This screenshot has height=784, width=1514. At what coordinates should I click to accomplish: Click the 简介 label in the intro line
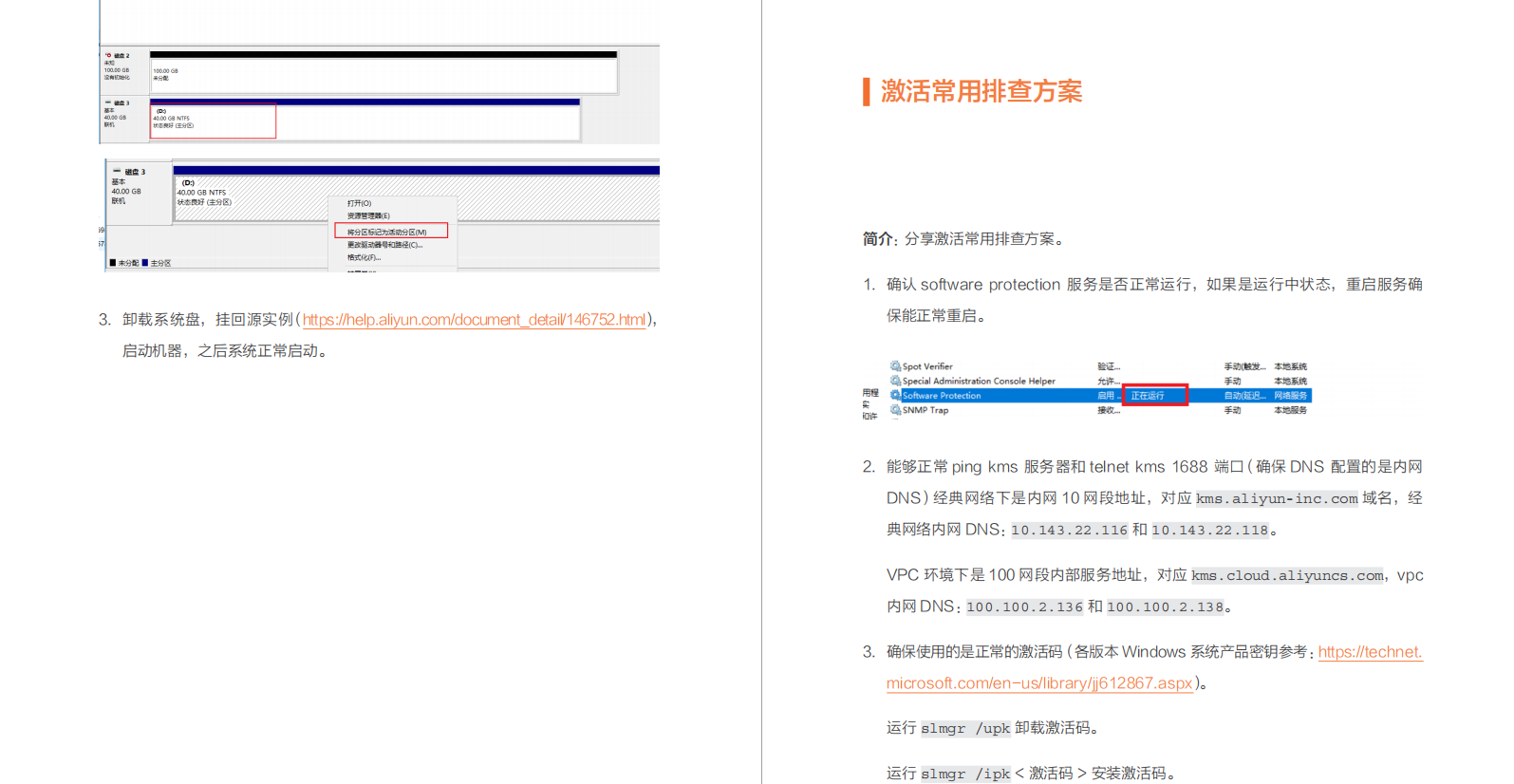tap(877, 239)
